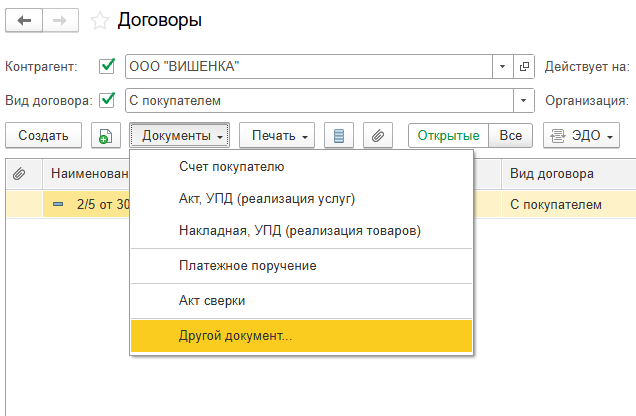This screenshot has width=636, height=416.
Task: Choose Другой документ... menu entry
Action: coord(301,336)
